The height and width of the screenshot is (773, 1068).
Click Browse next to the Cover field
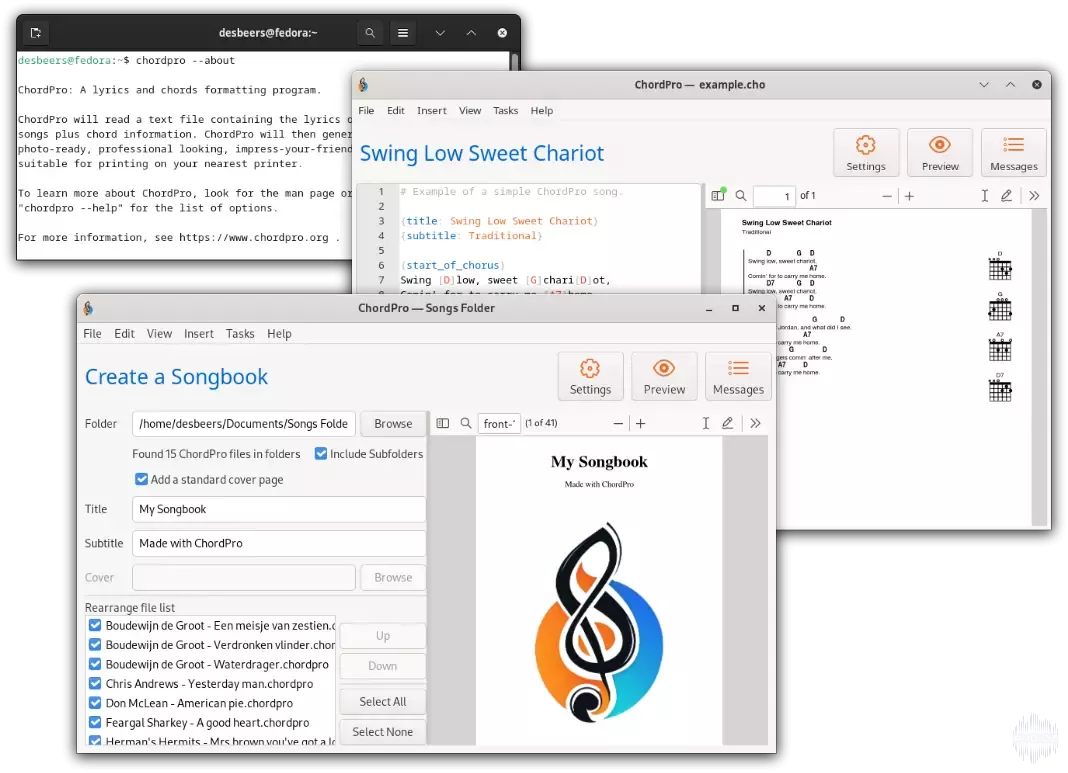coord(393,578)
